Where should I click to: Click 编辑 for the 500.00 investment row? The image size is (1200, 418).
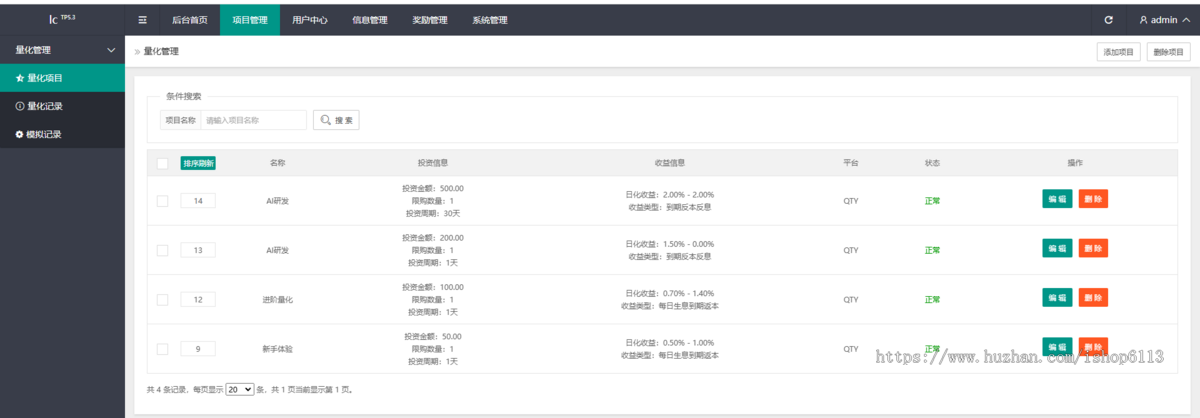(x=1057, y=199)
